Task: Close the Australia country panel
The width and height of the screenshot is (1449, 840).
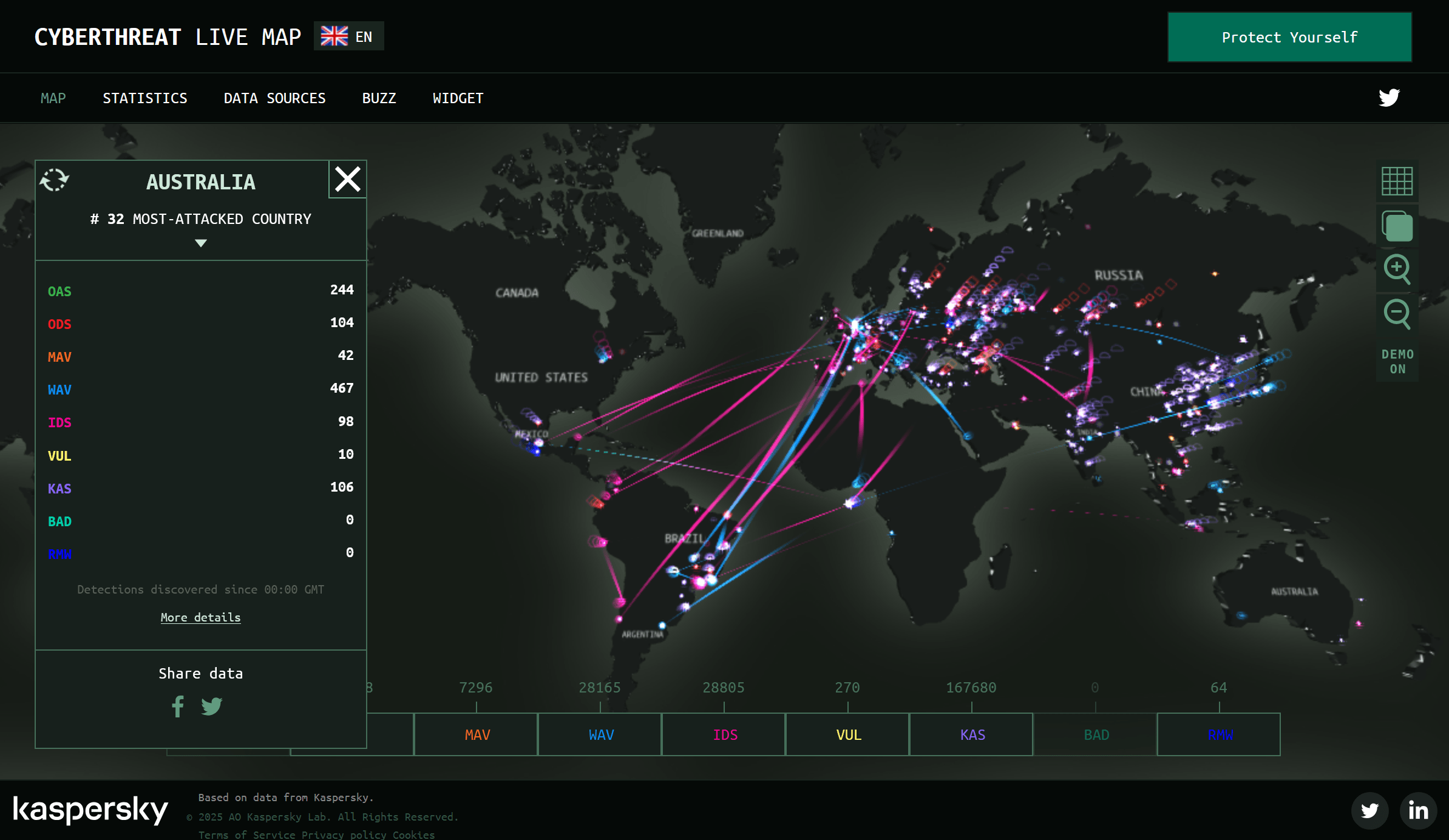Action: [x=348, y=180]
